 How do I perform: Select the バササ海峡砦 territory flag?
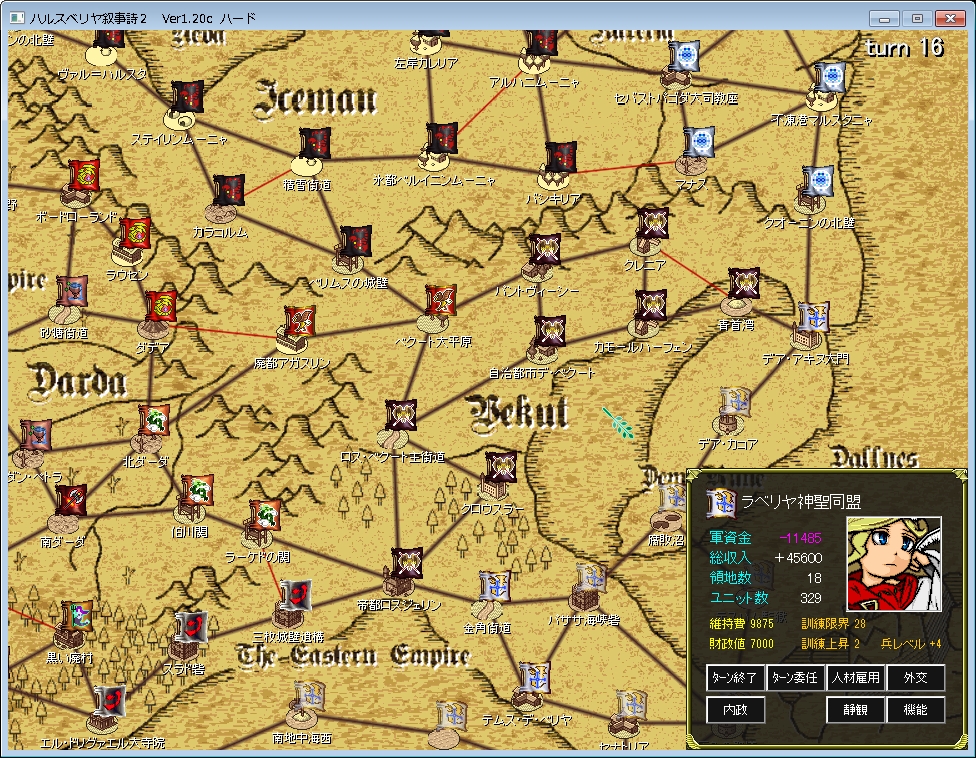tap(591, 579)
